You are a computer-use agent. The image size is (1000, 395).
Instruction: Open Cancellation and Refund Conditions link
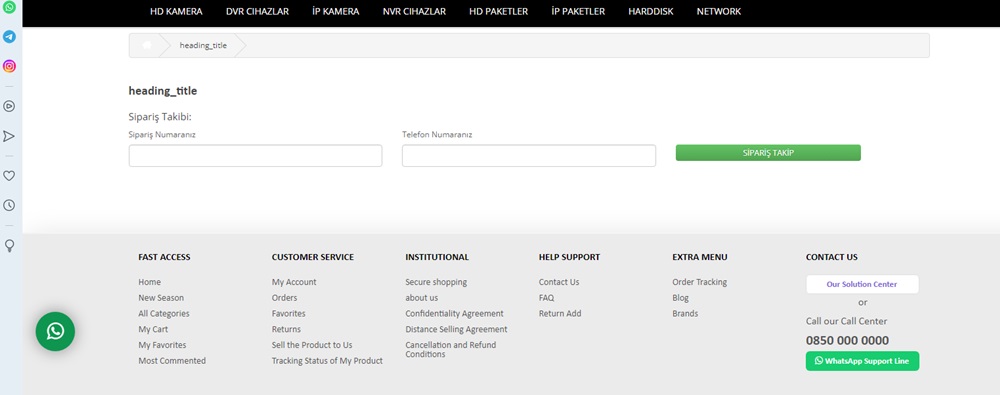451,350
